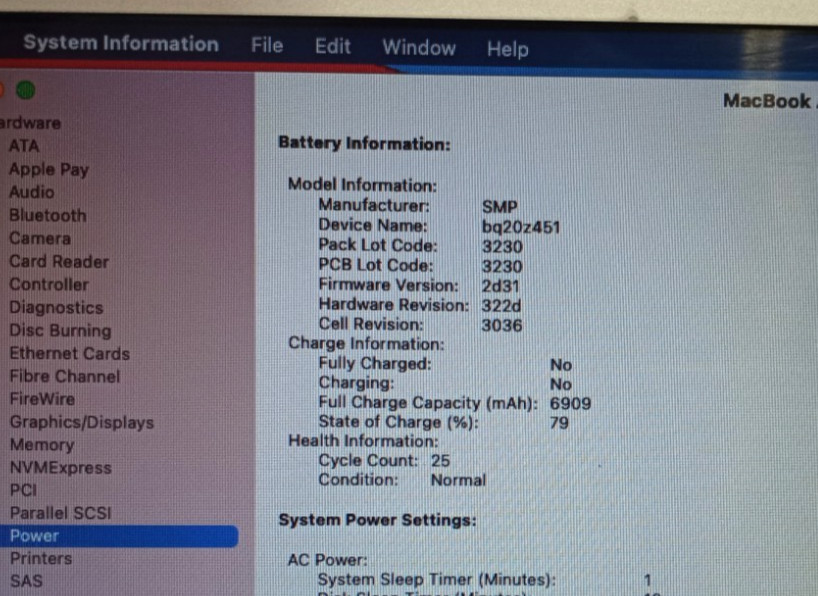Click the Pack Lot Code value 3230
This screenshot has height=596, width=818.
(x=502, y=246)
